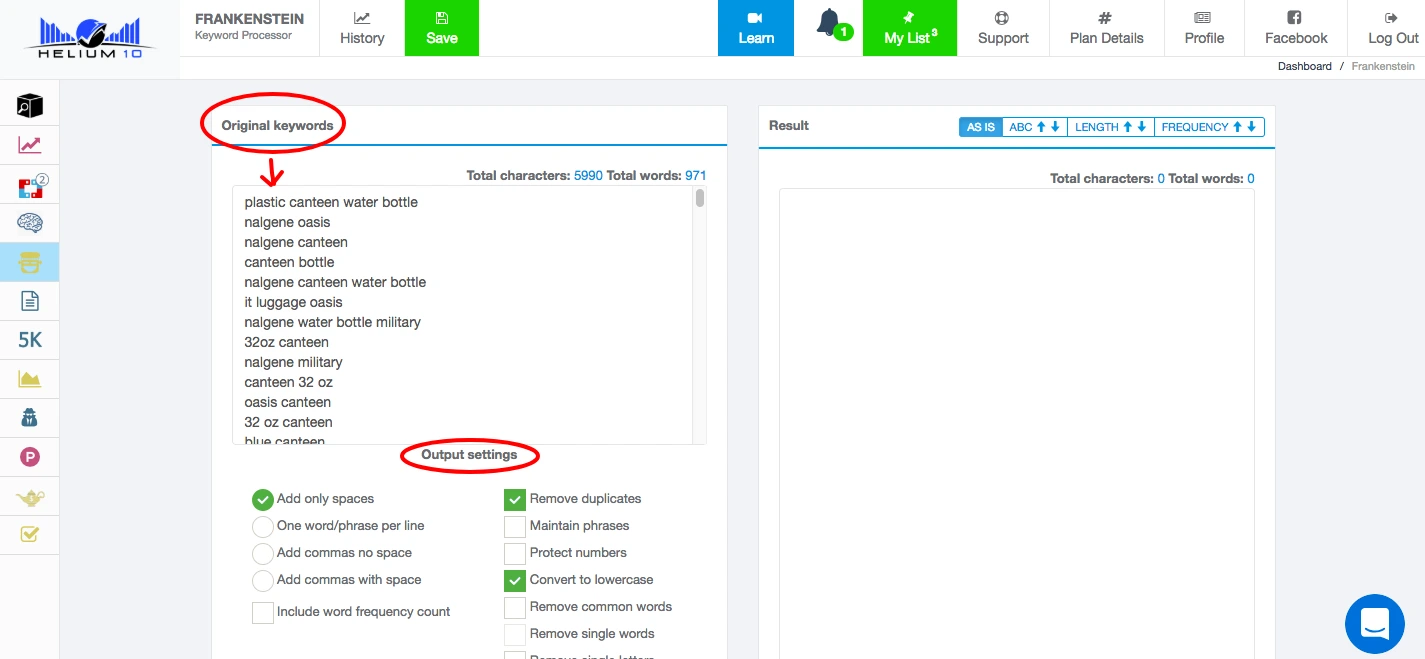The height and width of the screenshot is (659, 1425).
Task: Save the keyword list
Action: [442, 28]
